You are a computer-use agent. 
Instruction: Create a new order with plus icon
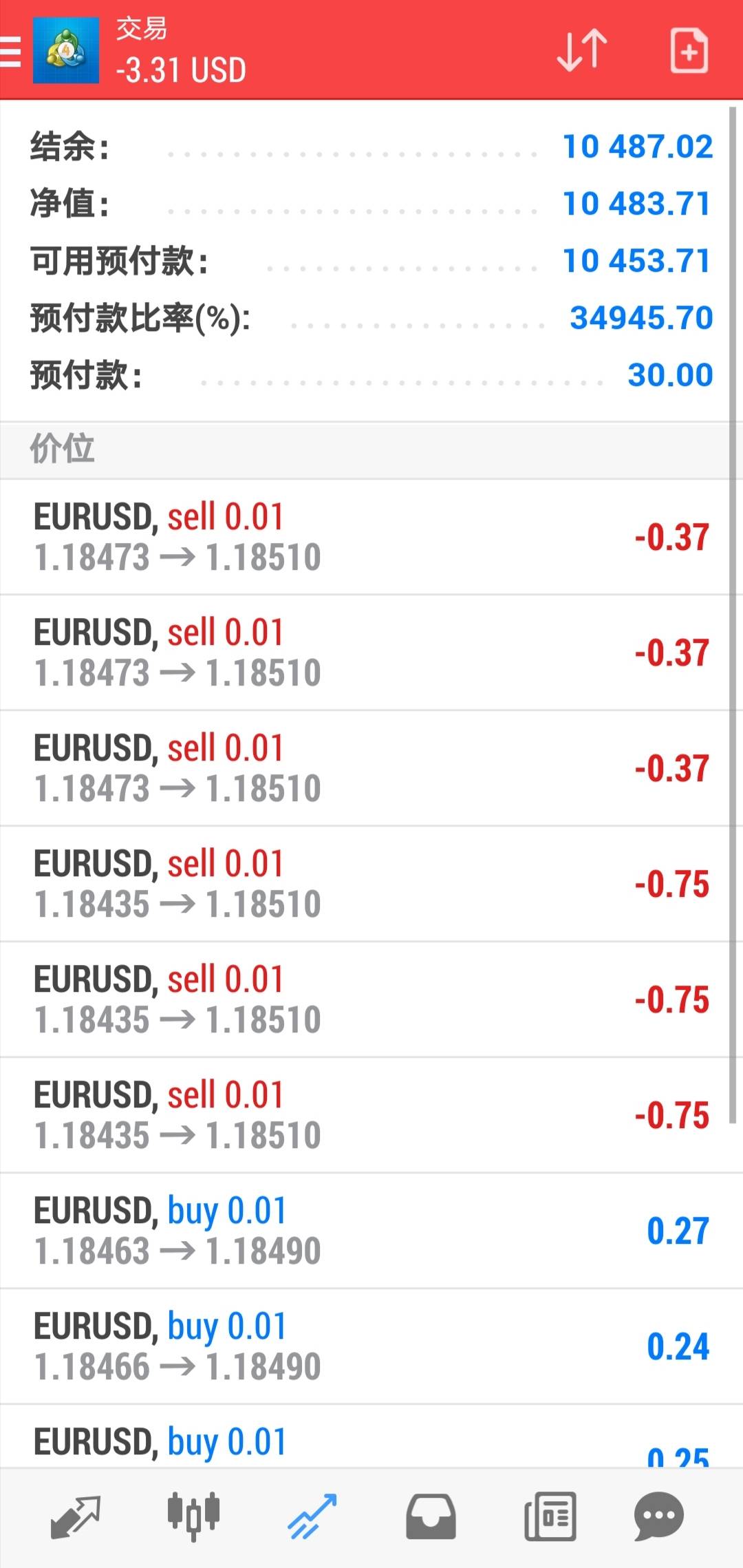(689, 50)
